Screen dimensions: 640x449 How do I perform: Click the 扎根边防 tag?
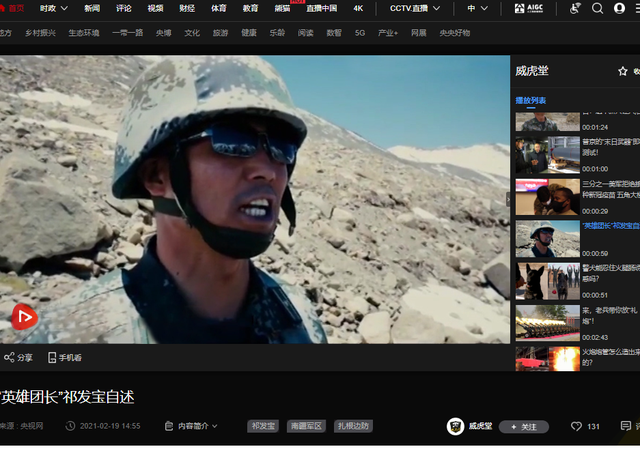(x=353, y=426)
